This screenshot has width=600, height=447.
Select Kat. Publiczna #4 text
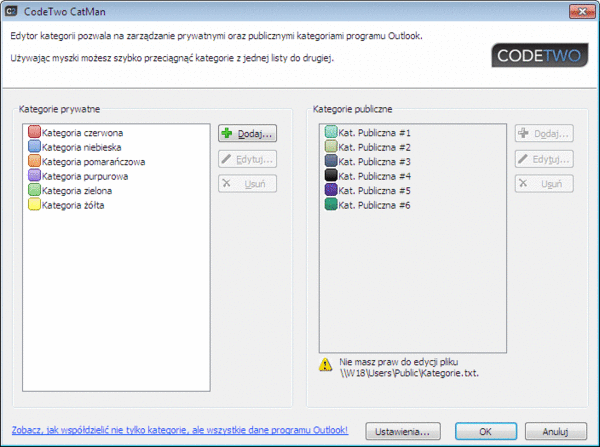coord(374,176)
